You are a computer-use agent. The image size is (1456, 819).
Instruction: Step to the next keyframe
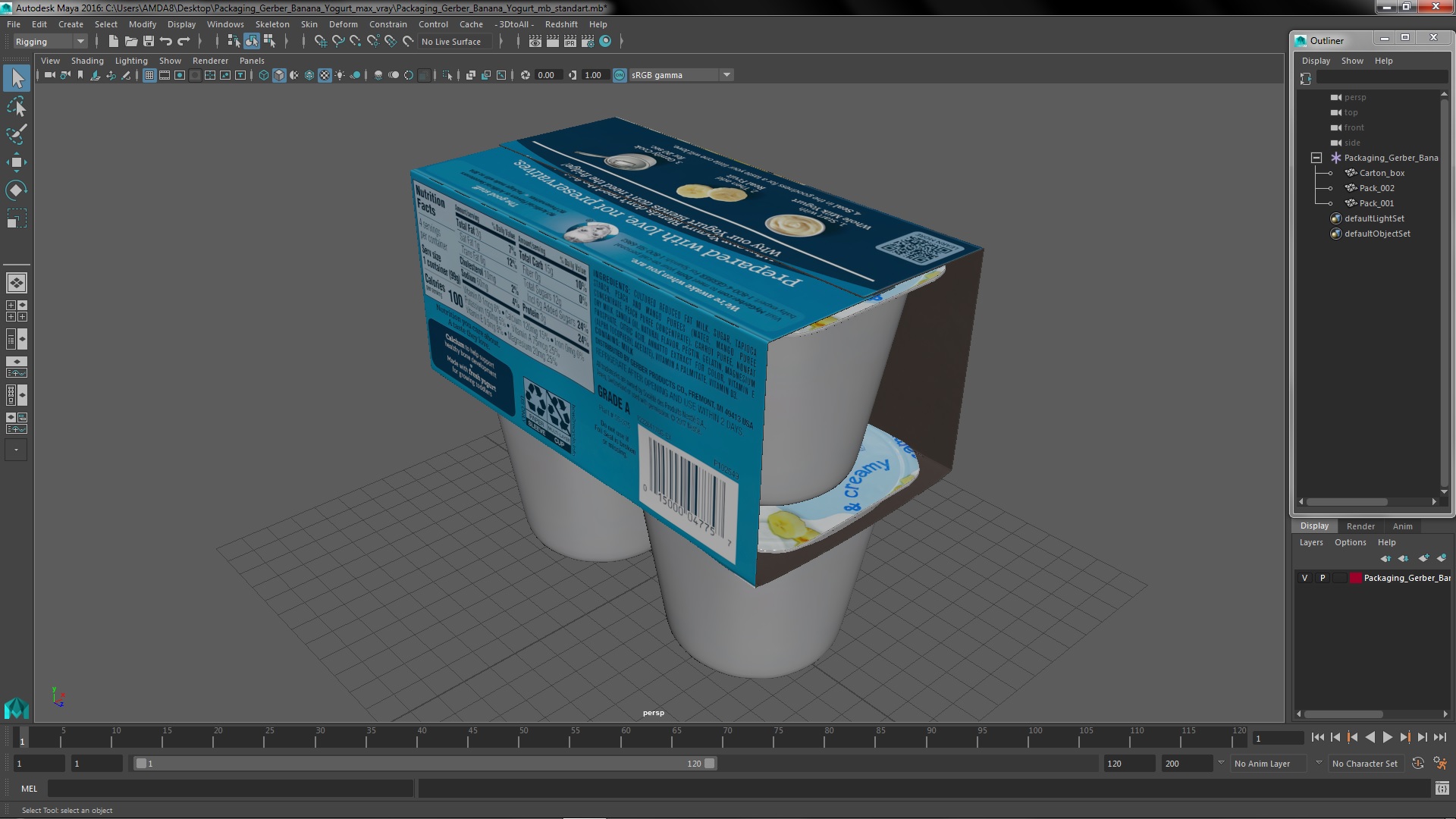[1404, 737]
